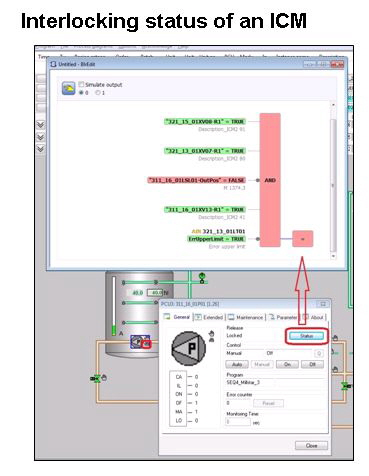Click the Status button in faceplate

point(306,336)
